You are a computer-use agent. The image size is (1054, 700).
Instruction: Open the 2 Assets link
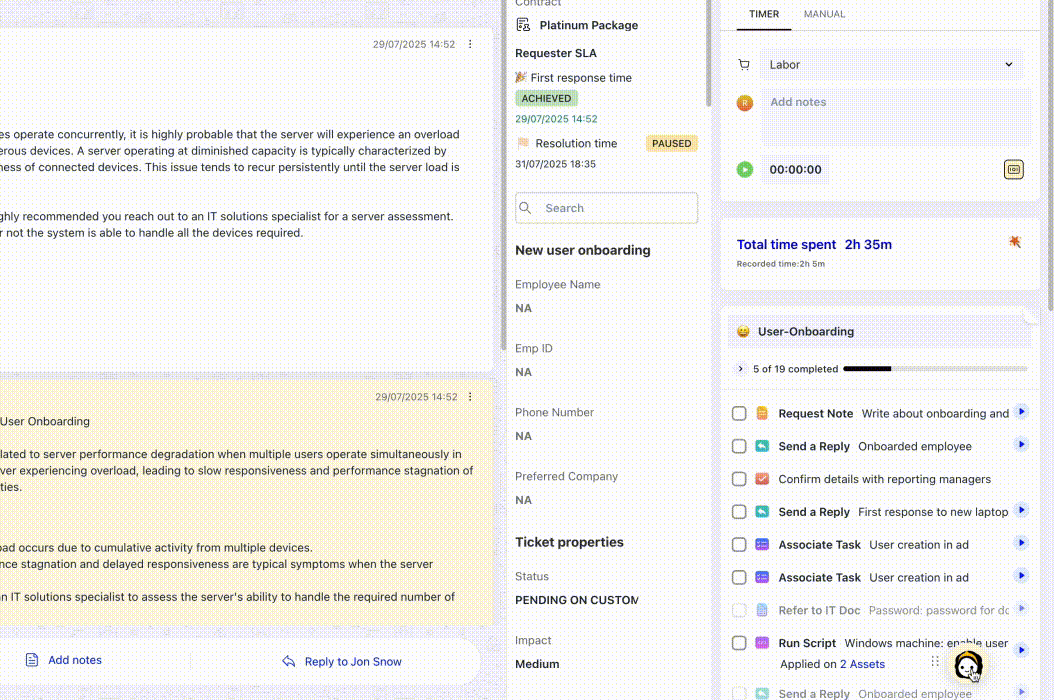(862, 664)
